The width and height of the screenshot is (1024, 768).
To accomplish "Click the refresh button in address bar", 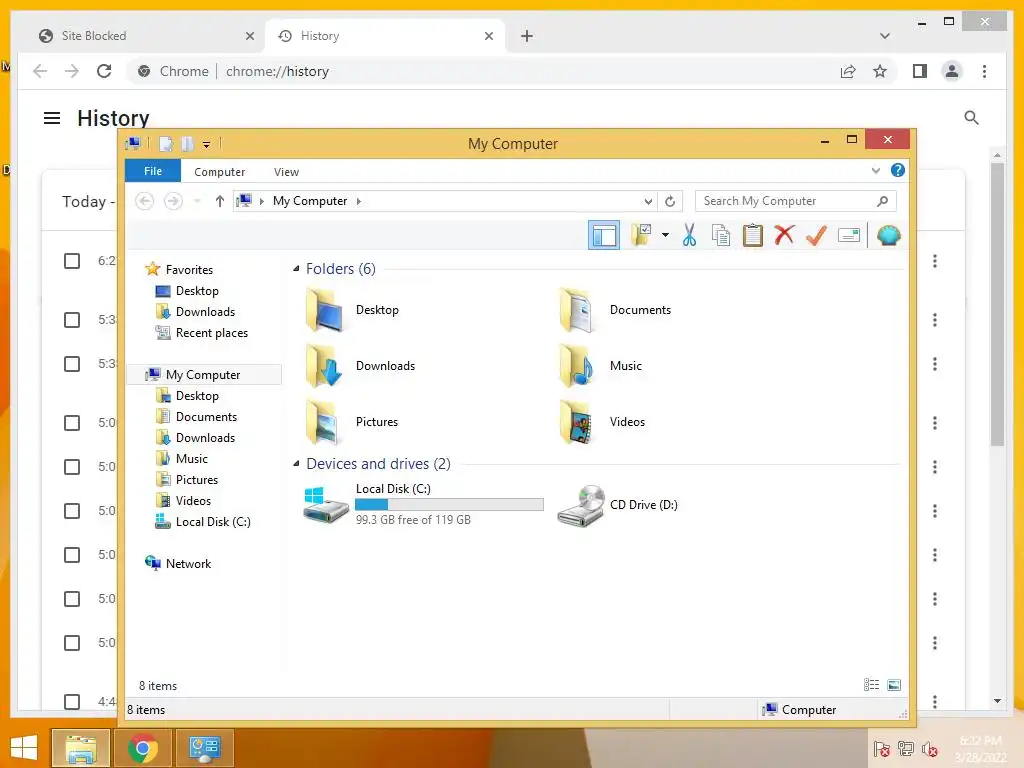I will (670, 201).
